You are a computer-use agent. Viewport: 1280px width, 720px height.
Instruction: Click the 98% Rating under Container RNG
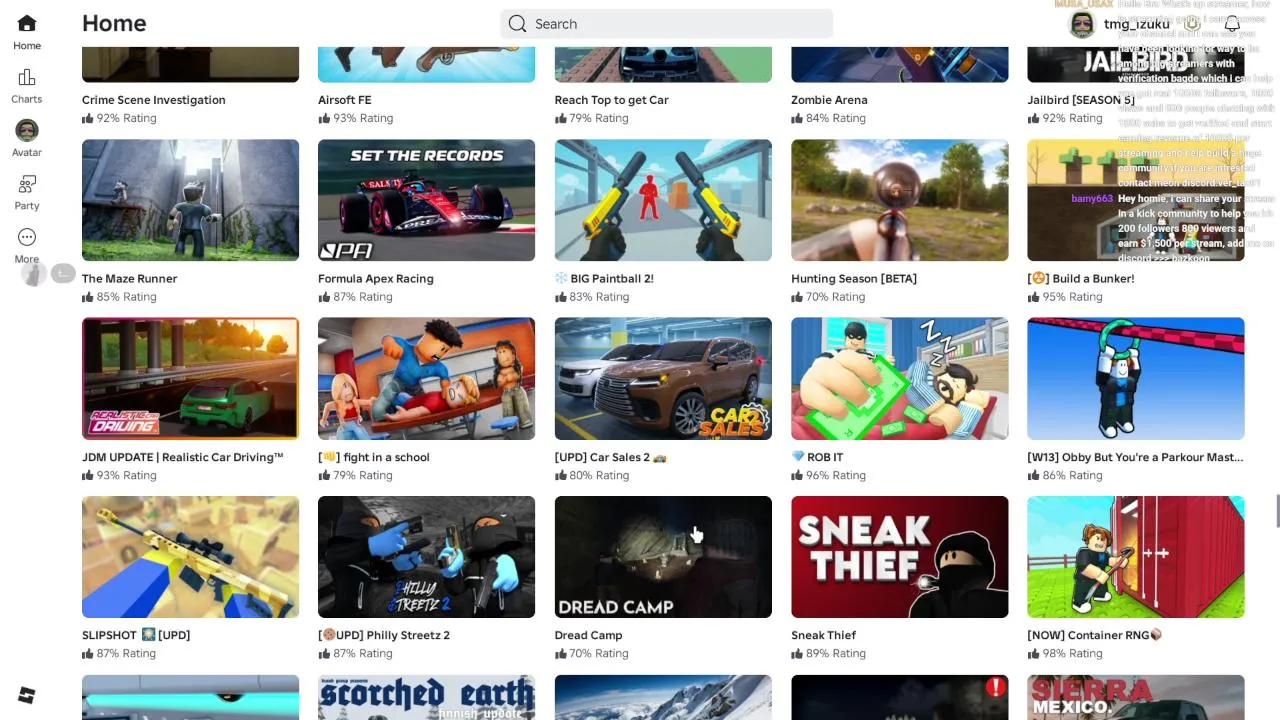(1072, 653)
